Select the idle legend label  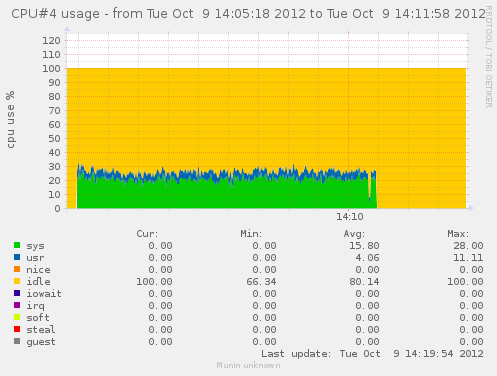[x=38, y=281]
